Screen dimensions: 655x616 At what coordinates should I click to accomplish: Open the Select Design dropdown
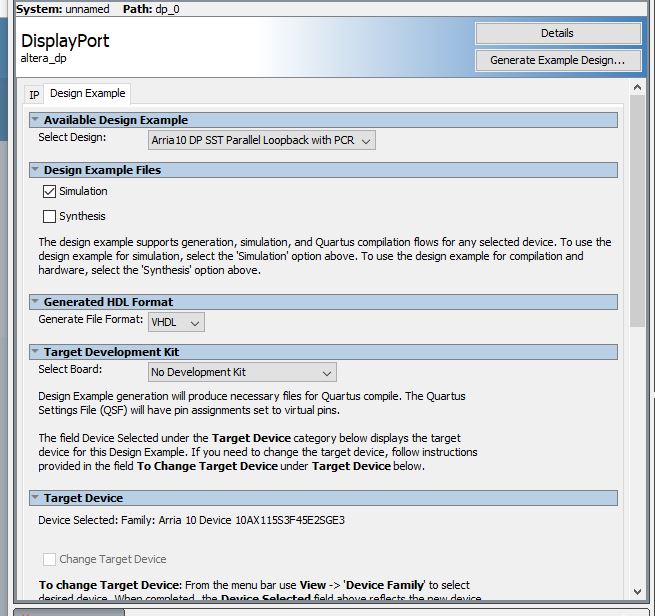click(x=261, y=140)
